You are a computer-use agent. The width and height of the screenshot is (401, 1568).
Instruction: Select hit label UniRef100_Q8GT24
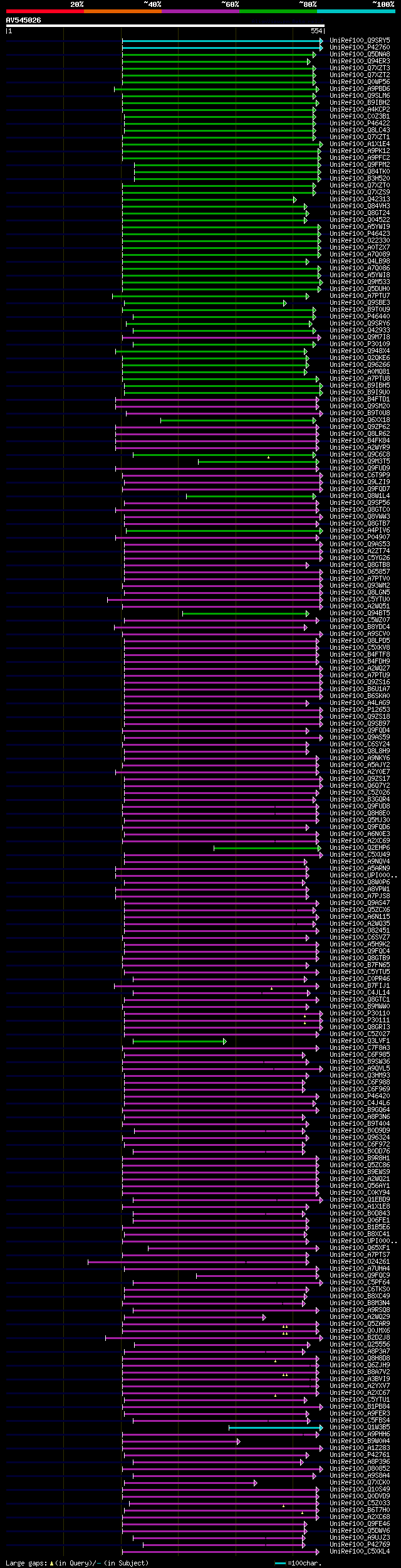click(x=360, y=213)
